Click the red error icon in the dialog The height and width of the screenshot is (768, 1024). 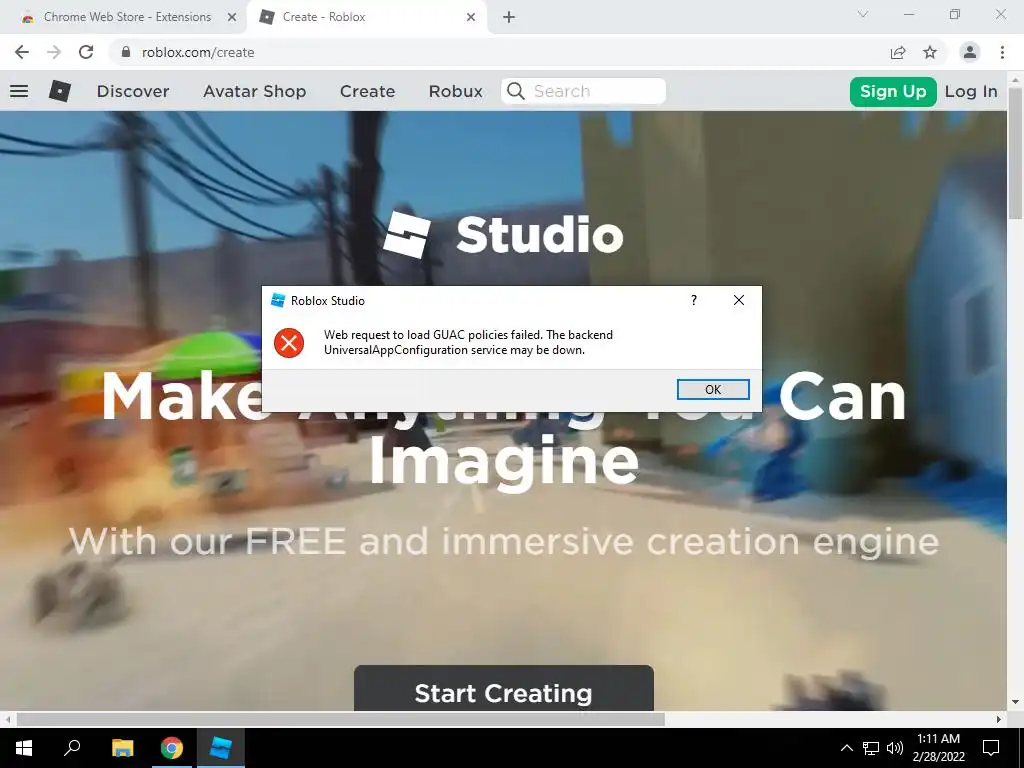click(x=289, y=343)
